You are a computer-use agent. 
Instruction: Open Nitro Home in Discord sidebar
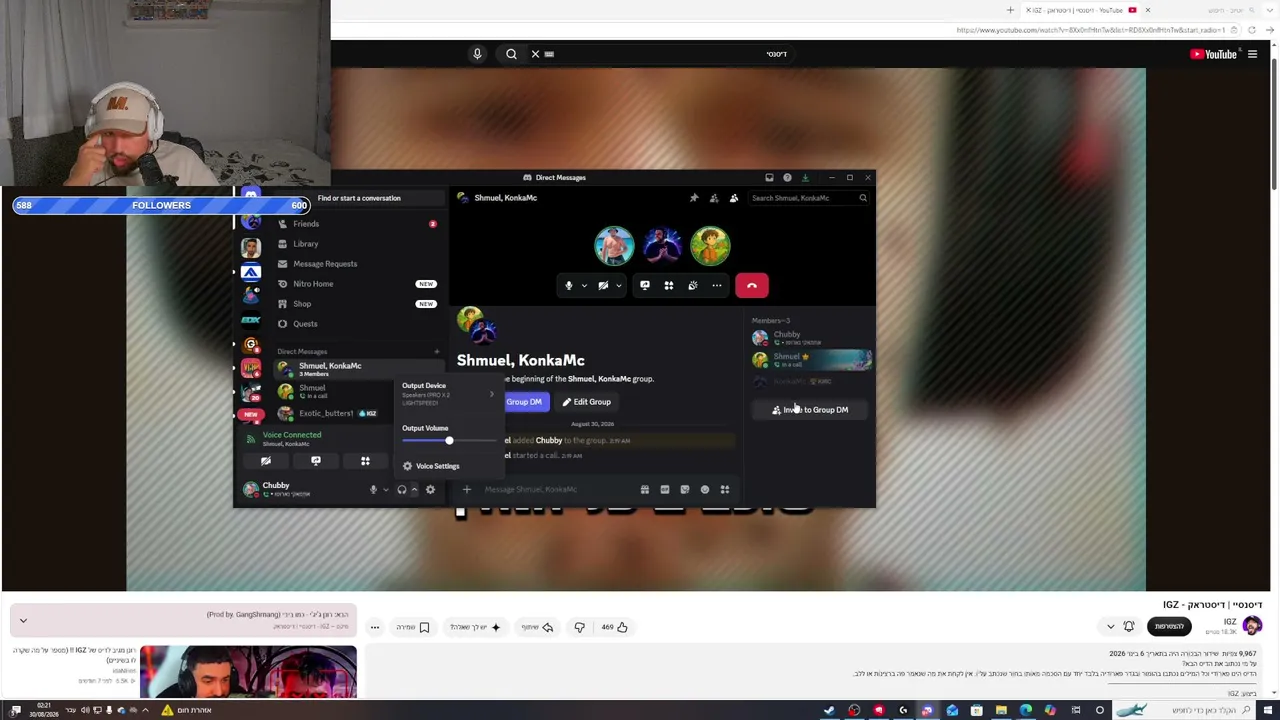click(357, 284)
